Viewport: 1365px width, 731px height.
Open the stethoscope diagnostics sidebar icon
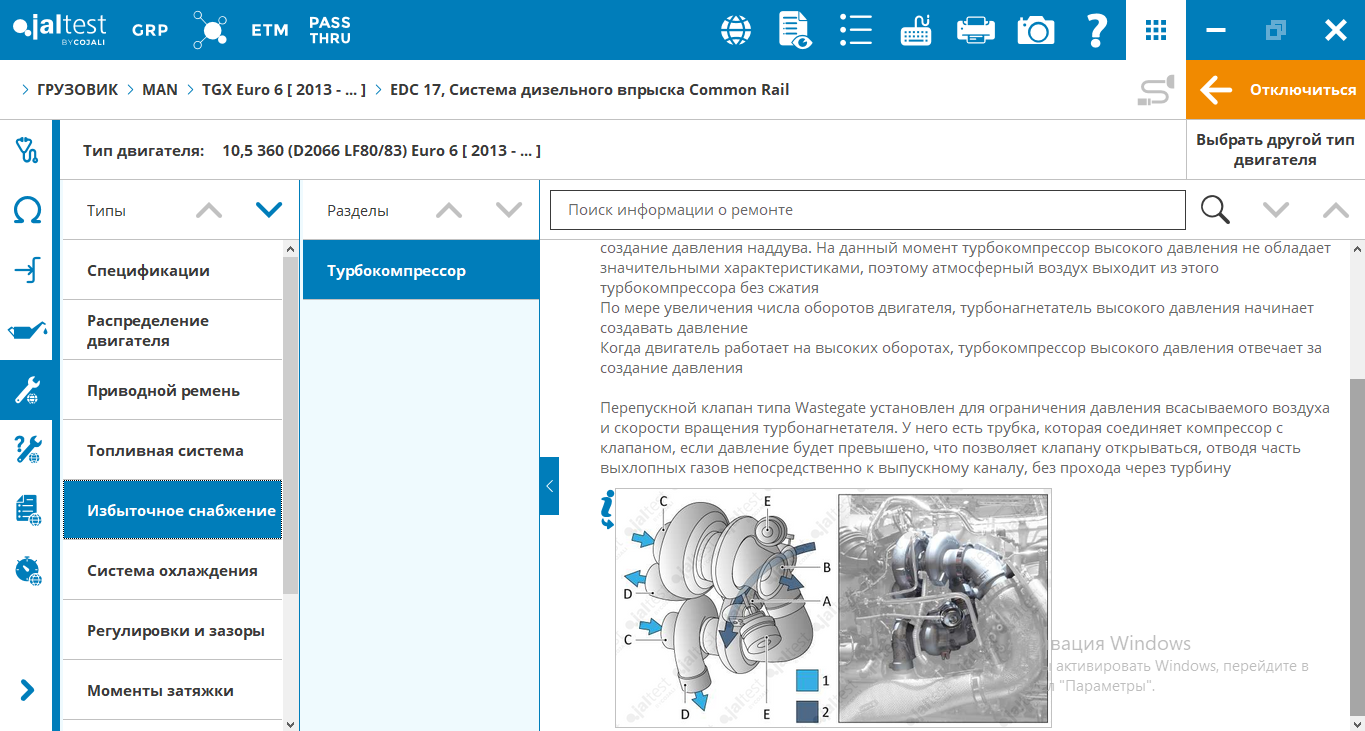point(27,150)
